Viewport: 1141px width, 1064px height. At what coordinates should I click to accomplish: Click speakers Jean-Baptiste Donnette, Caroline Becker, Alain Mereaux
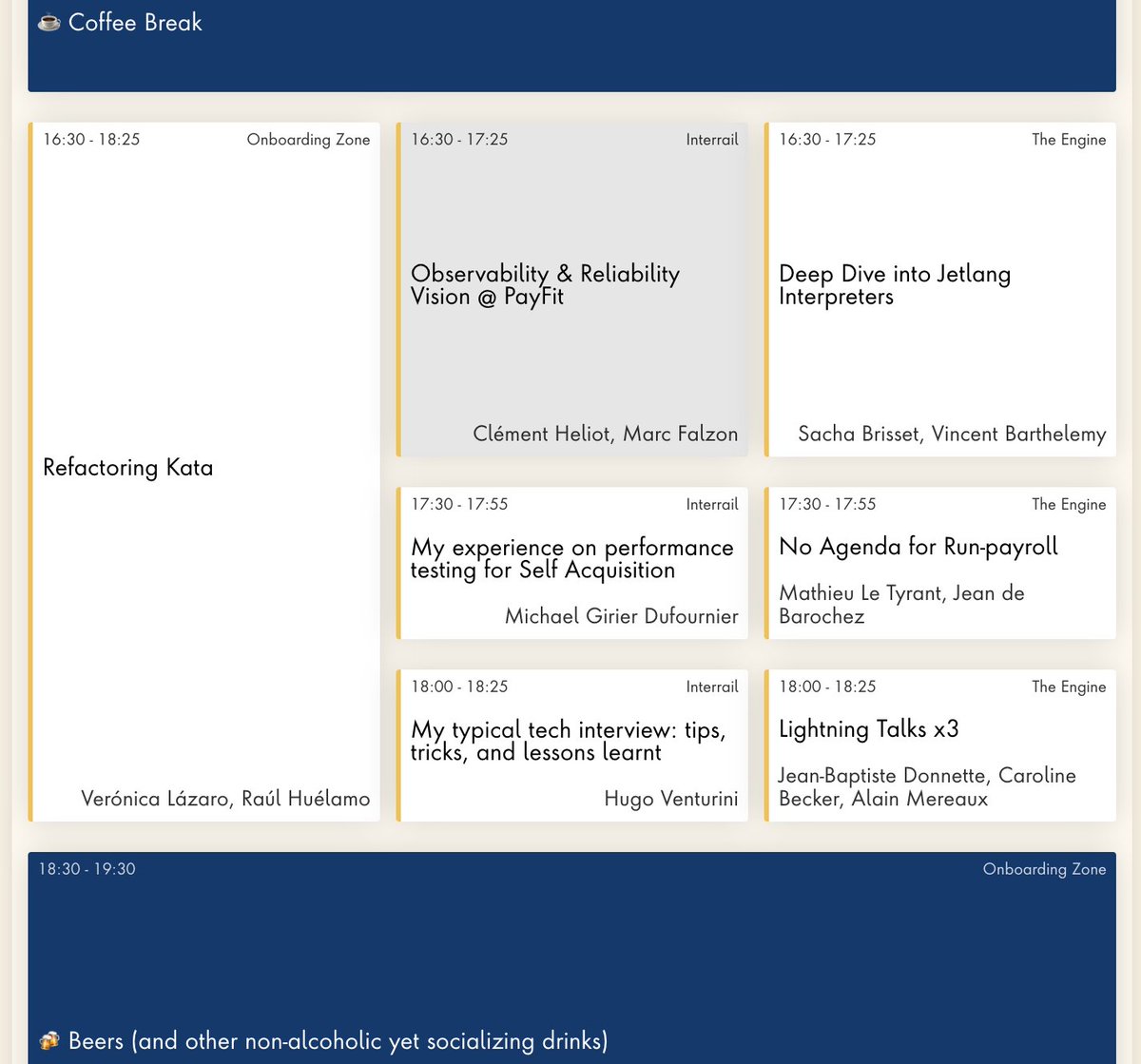click(x=927, y=787)
